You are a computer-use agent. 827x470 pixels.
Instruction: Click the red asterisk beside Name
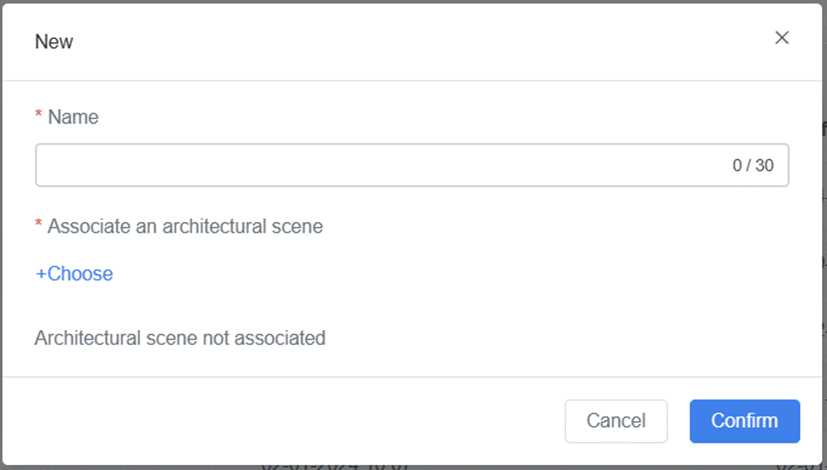38,118
